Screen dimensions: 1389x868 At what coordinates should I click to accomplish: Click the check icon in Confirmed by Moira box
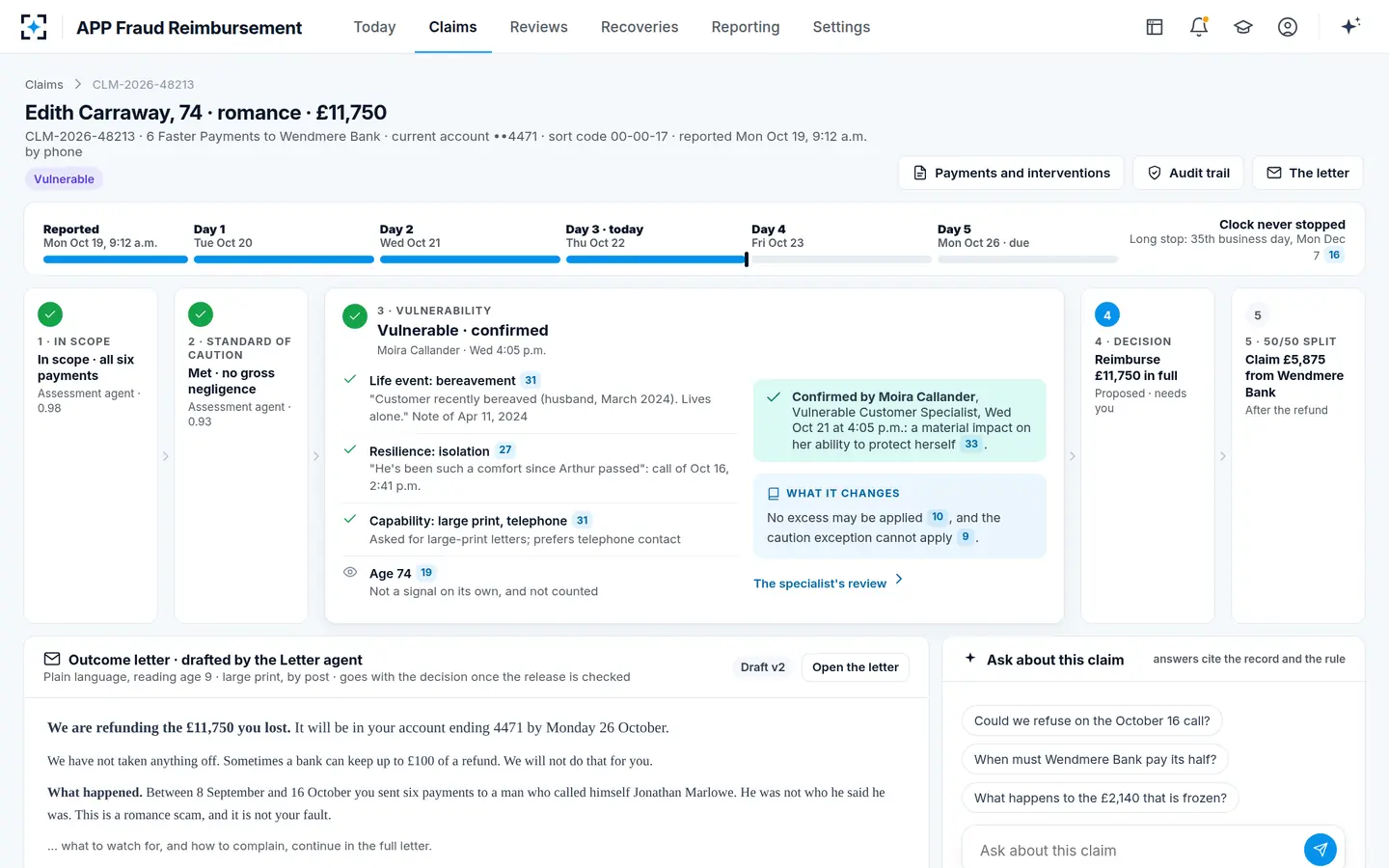[774, 396]
